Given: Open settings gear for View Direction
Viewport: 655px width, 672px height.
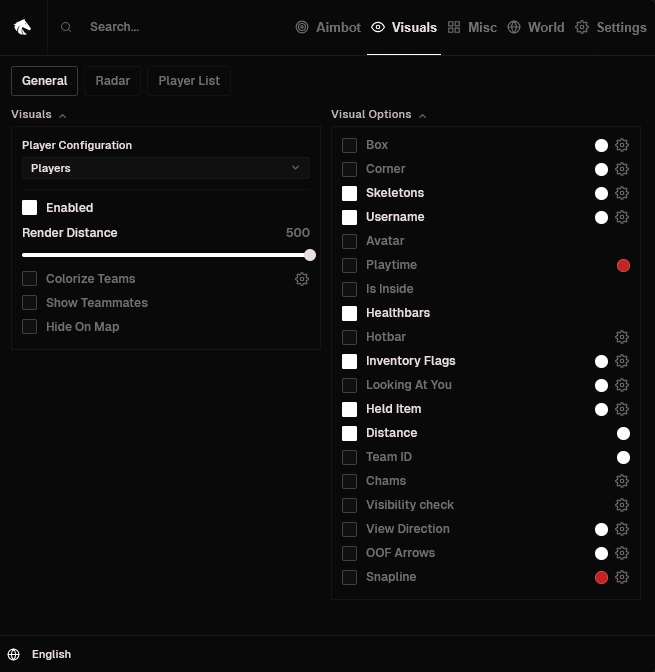Looking at the screenshot, I should pos(622,529).
